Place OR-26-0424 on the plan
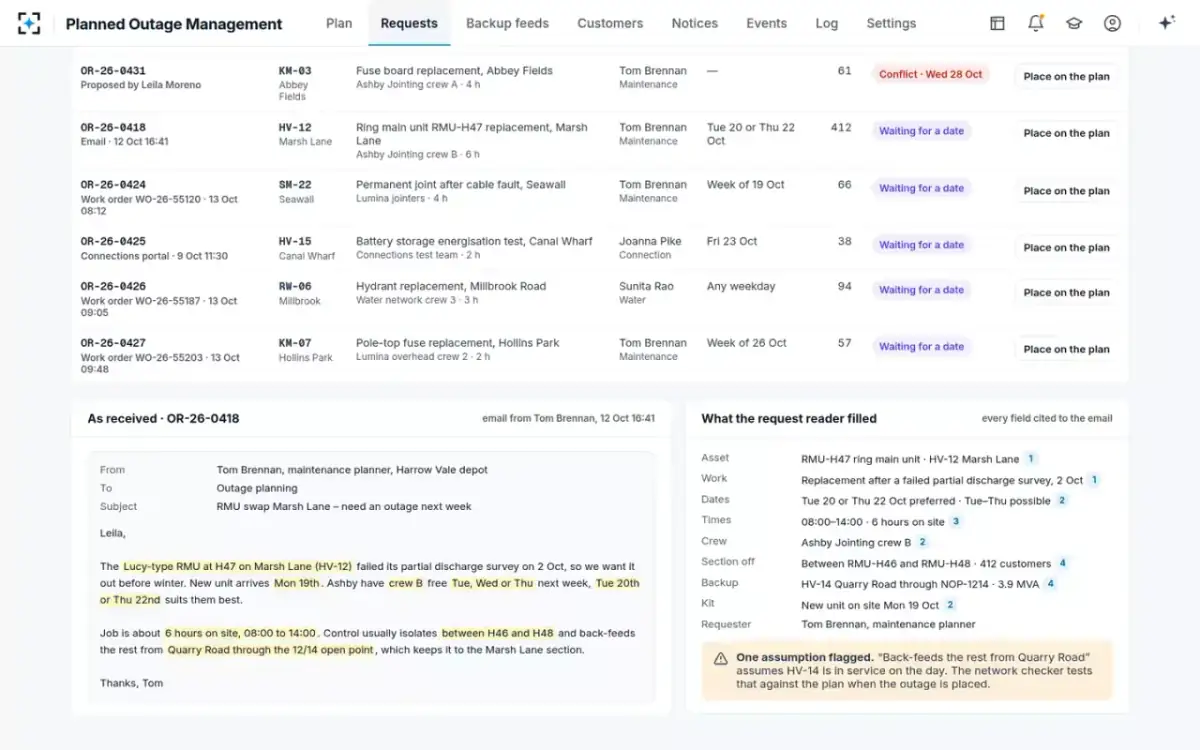The image size is (1200, 750). pos(1066,191)
